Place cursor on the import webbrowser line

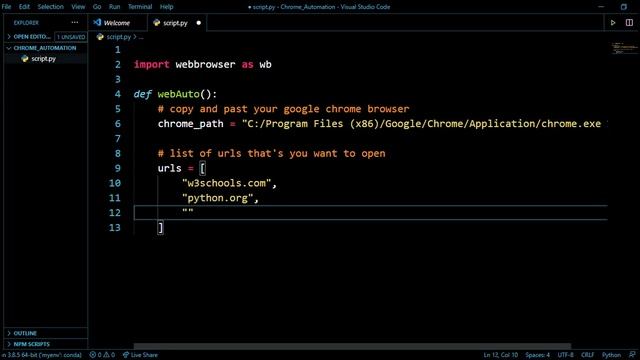(x=202, y=64)
